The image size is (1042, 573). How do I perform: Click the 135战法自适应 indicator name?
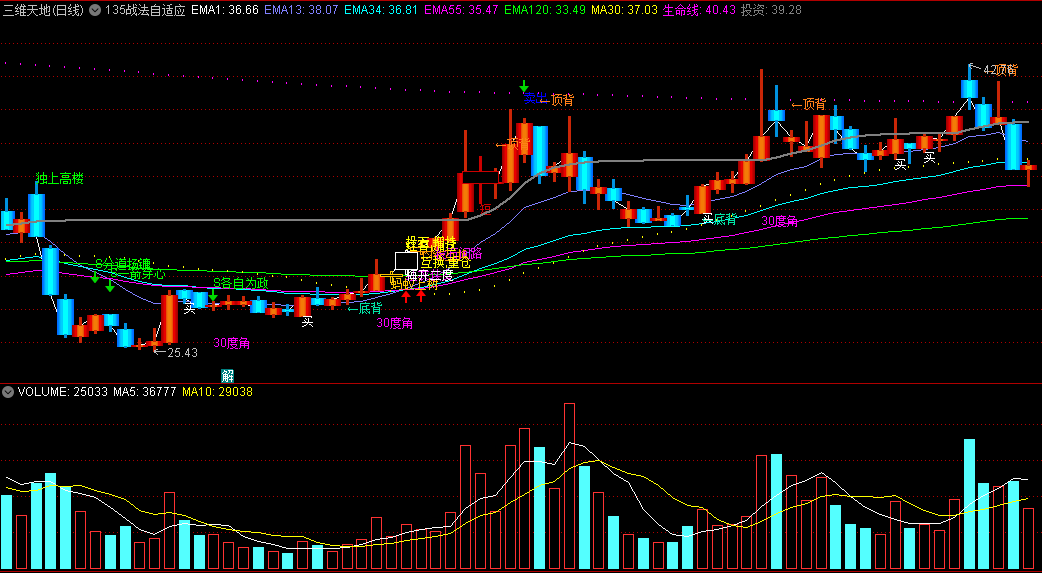pos(145,11)
